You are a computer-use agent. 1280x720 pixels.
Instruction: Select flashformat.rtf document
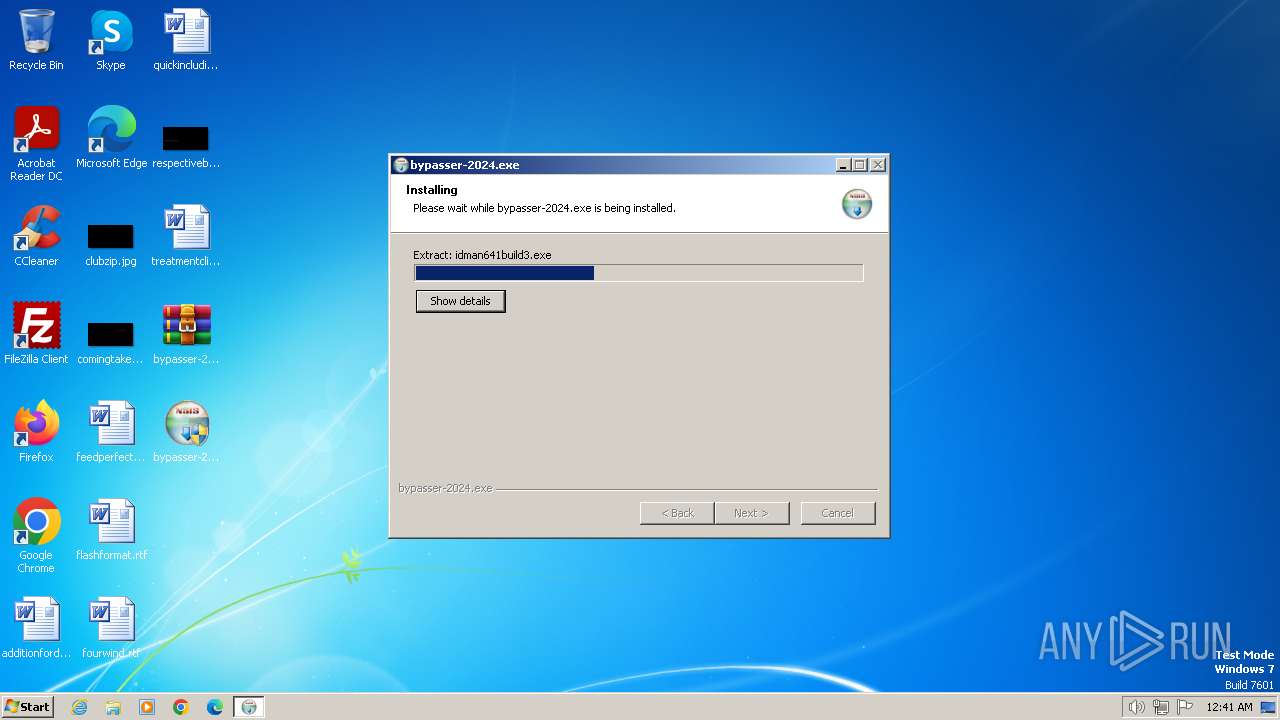tap(111, 530)
